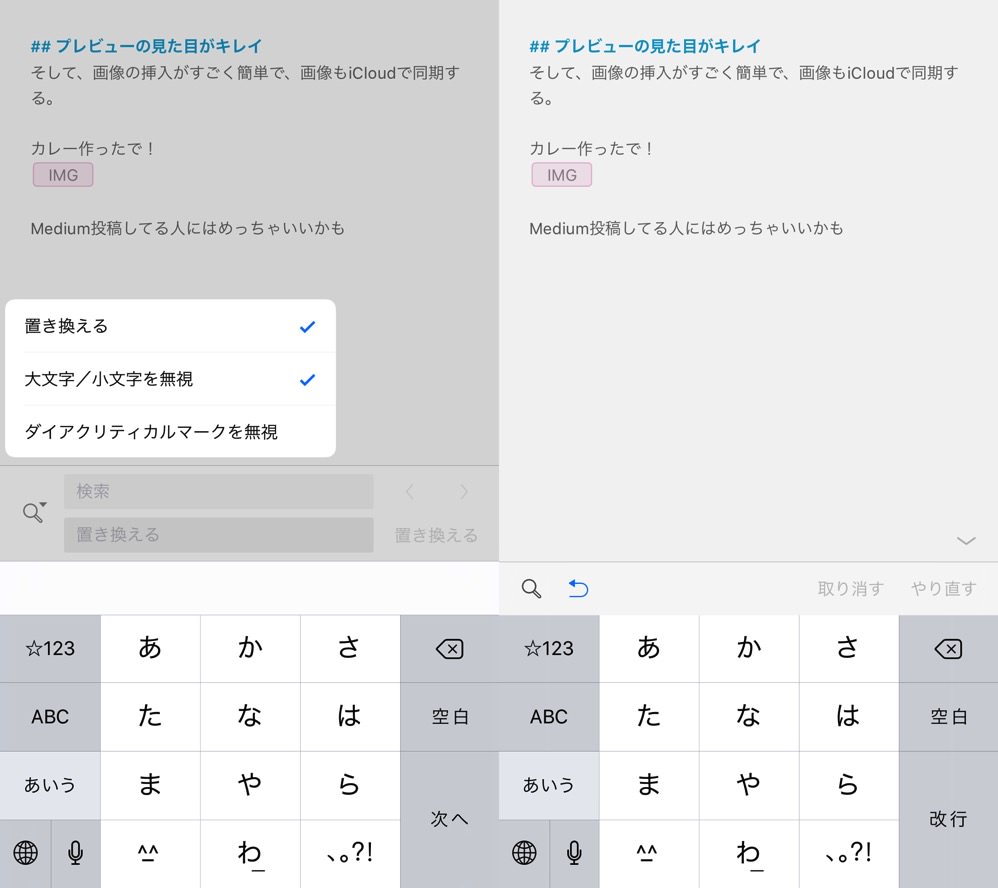Tap the backspace key above the 改行 key
This screenshot has height=888, width=998.
pyautogui.click(x=947, y=649)
